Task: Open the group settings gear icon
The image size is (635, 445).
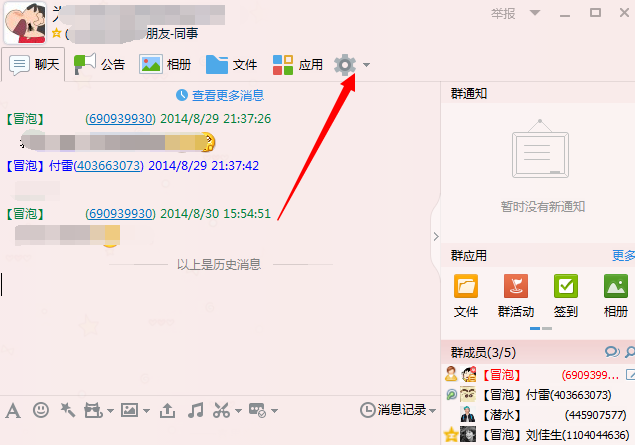Action: click(x=345, y=65)
